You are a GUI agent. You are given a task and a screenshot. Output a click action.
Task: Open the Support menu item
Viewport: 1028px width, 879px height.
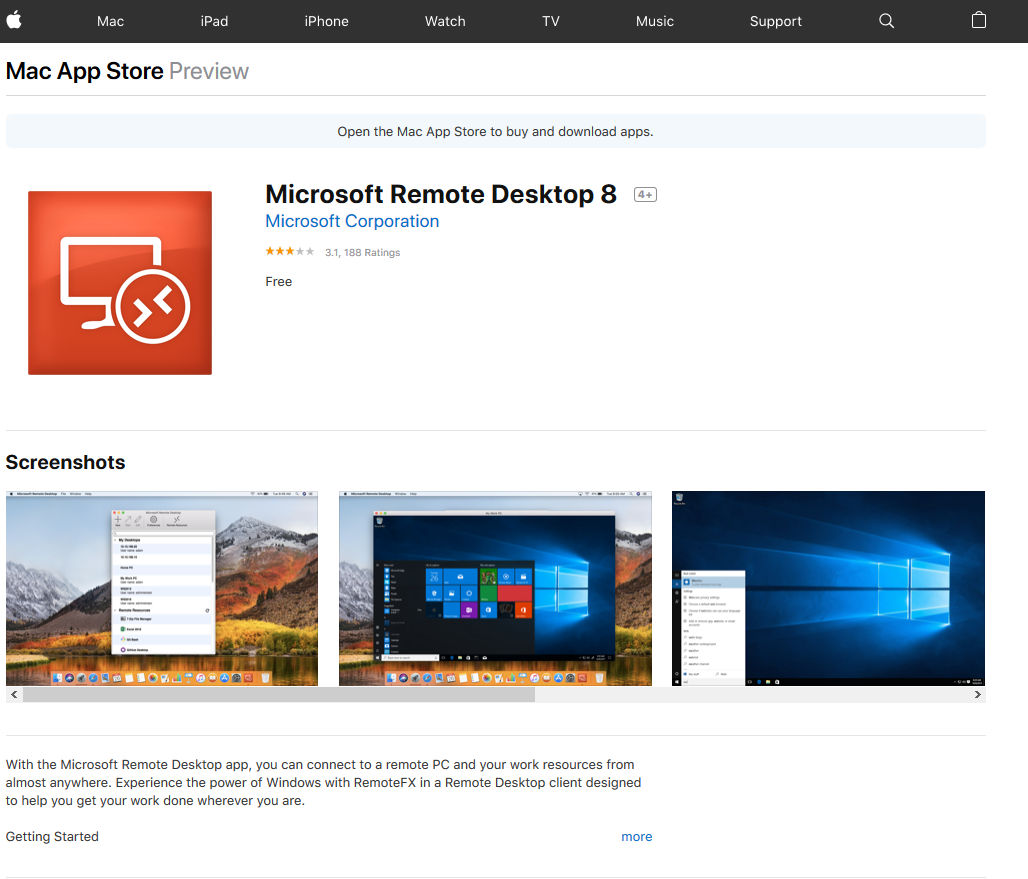tap(776, 21)
